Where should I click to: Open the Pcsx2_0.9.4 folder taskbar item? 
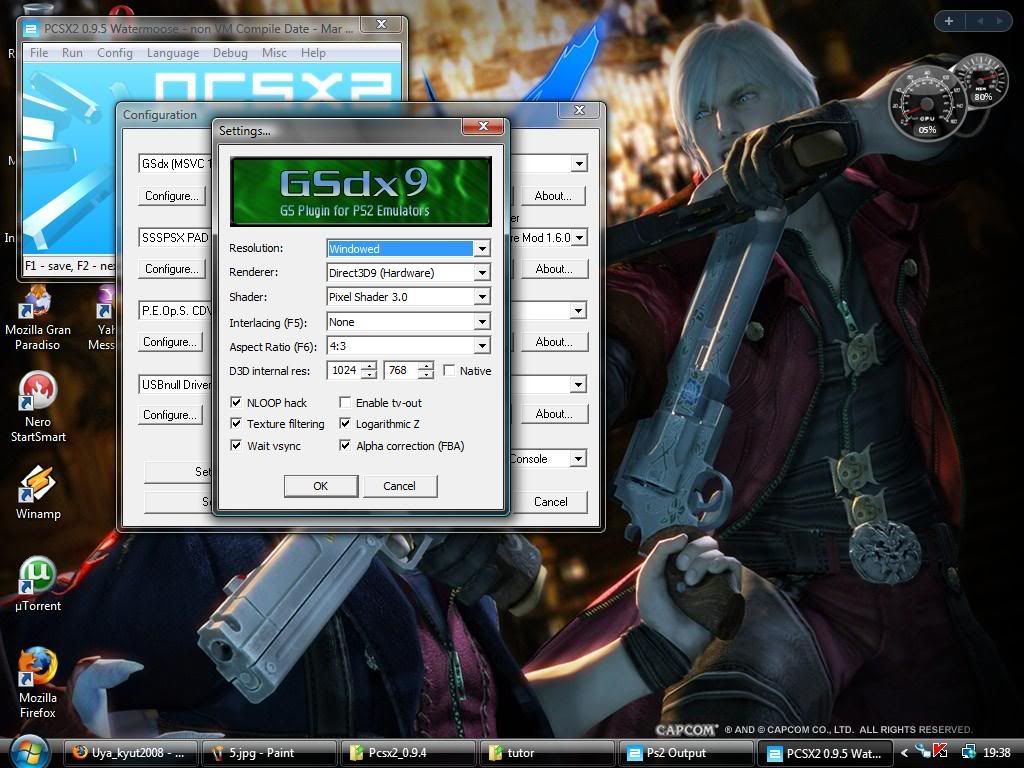point(410,753)
